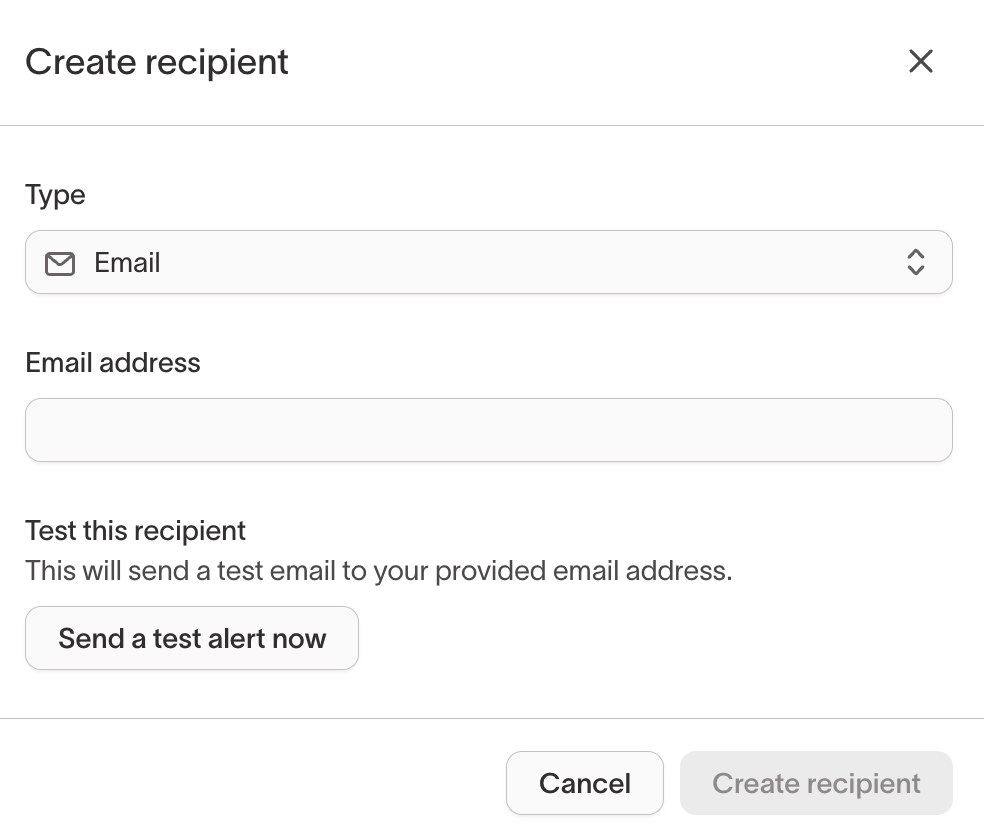This screenshot has width=984, height=832.
Task: Cancel creating the recipient
Action: 585,783
